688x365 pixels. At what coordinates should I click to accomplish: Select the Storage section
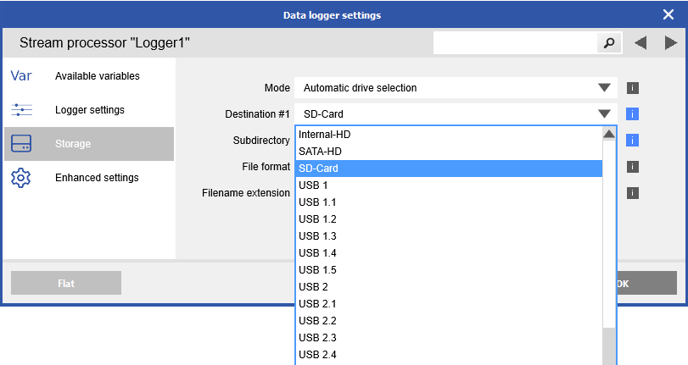tap(89, 144)
